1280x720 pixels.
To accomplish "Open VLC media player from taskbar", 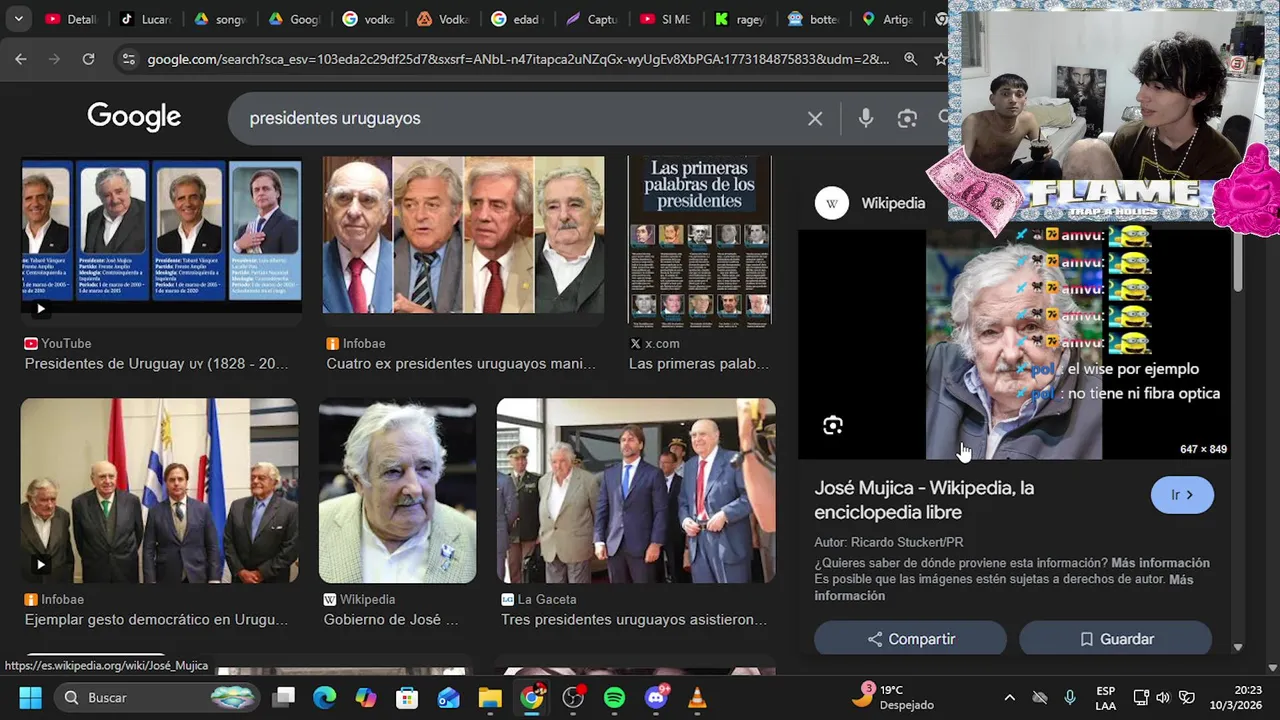I will (697, 697).
